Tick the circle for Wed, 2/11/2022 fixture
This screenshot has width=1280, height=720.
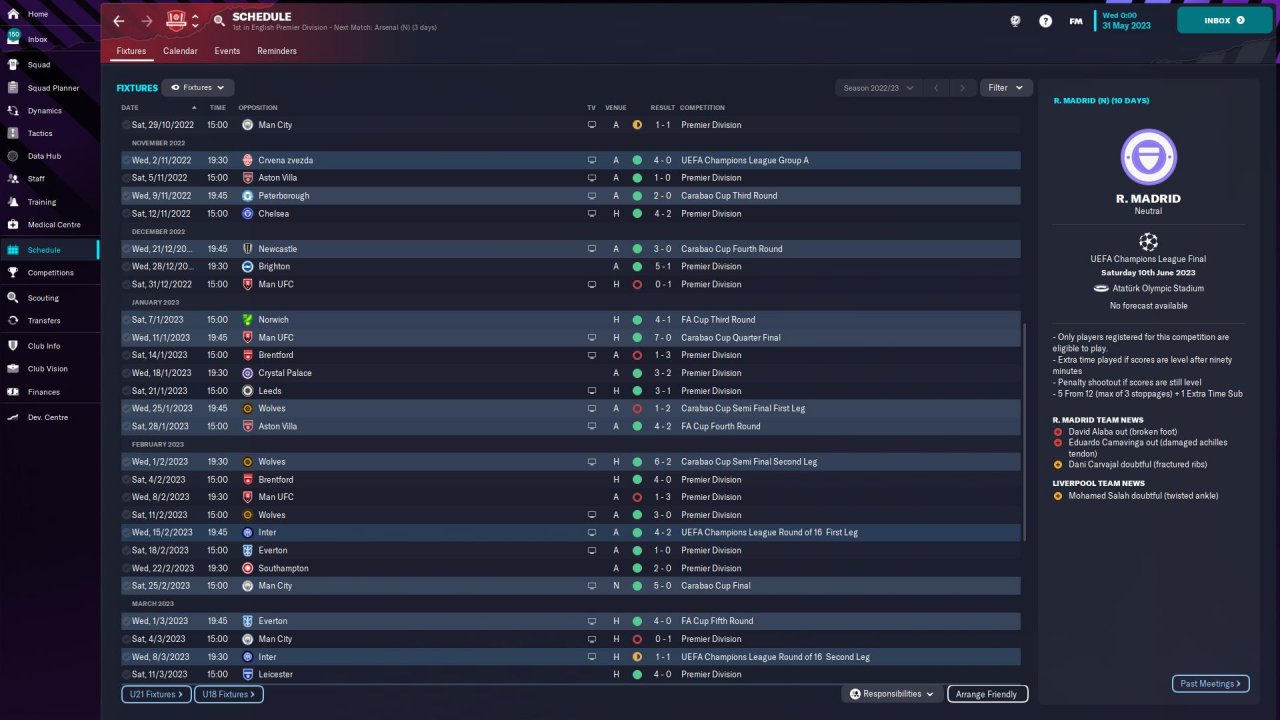[x=126, y=160]
